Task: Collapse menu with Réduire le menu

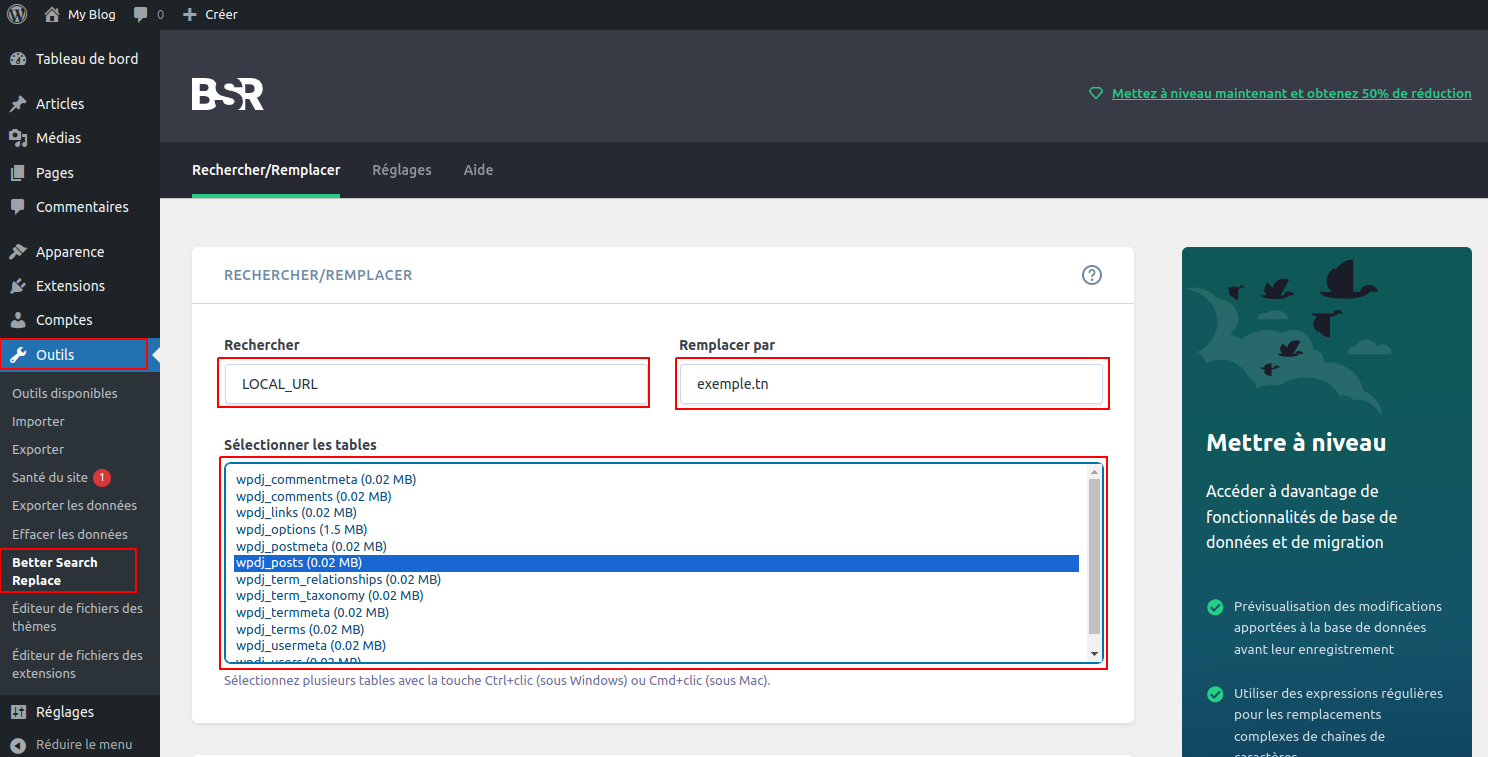Action: click(83, 744)
